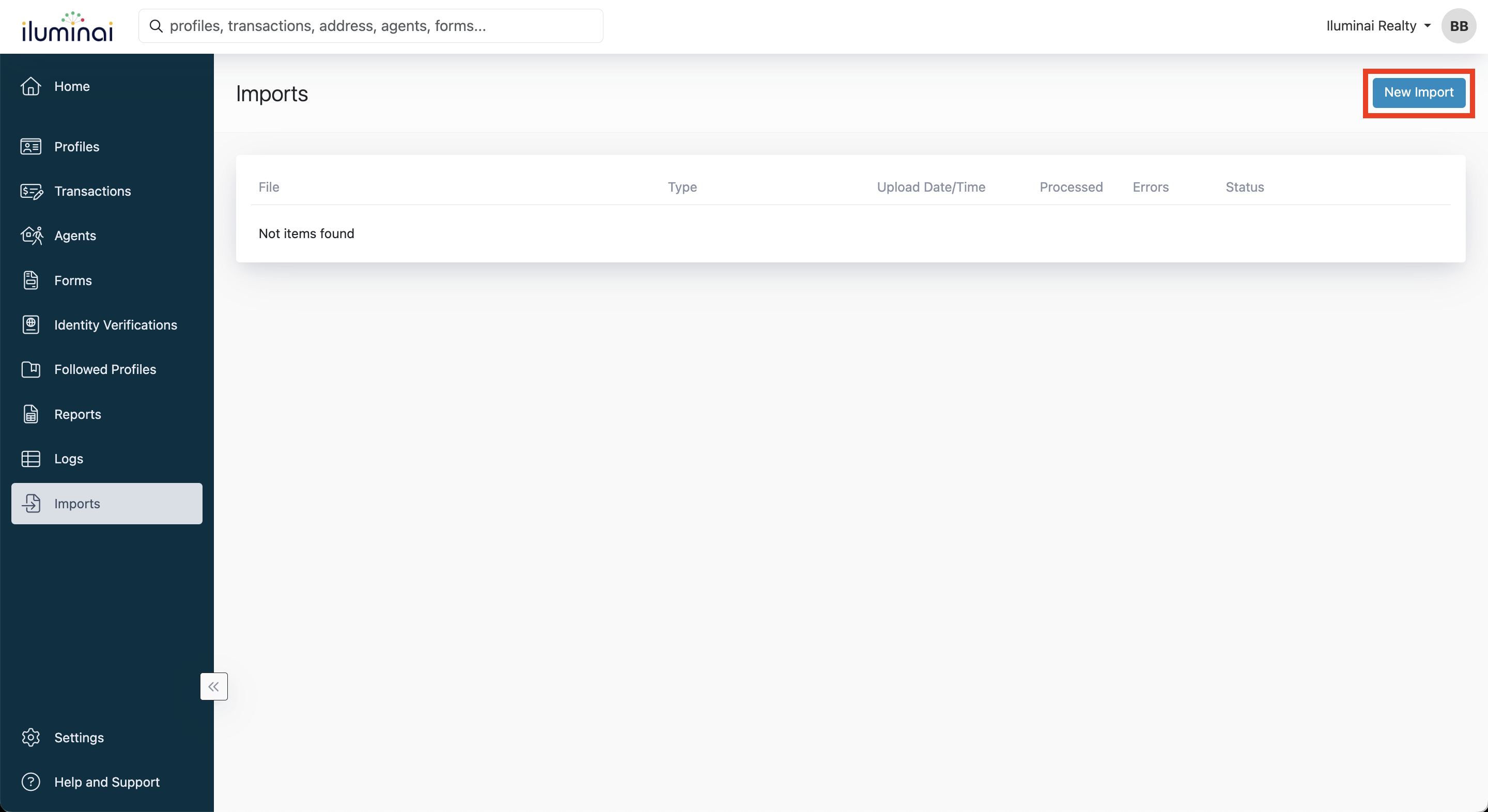Open Forms via its document icon
This screenshot has height=812, width=1488.
point(30,280)
